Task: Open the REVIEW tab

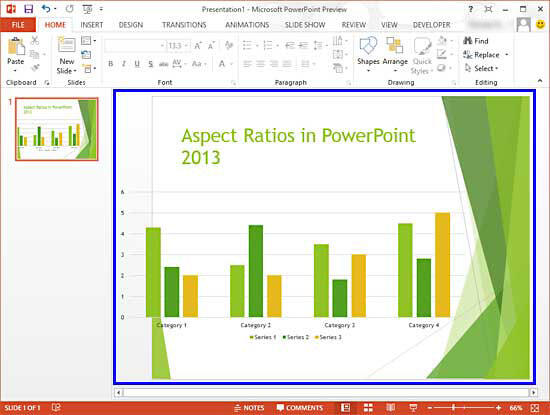Action: coord(354,25)
